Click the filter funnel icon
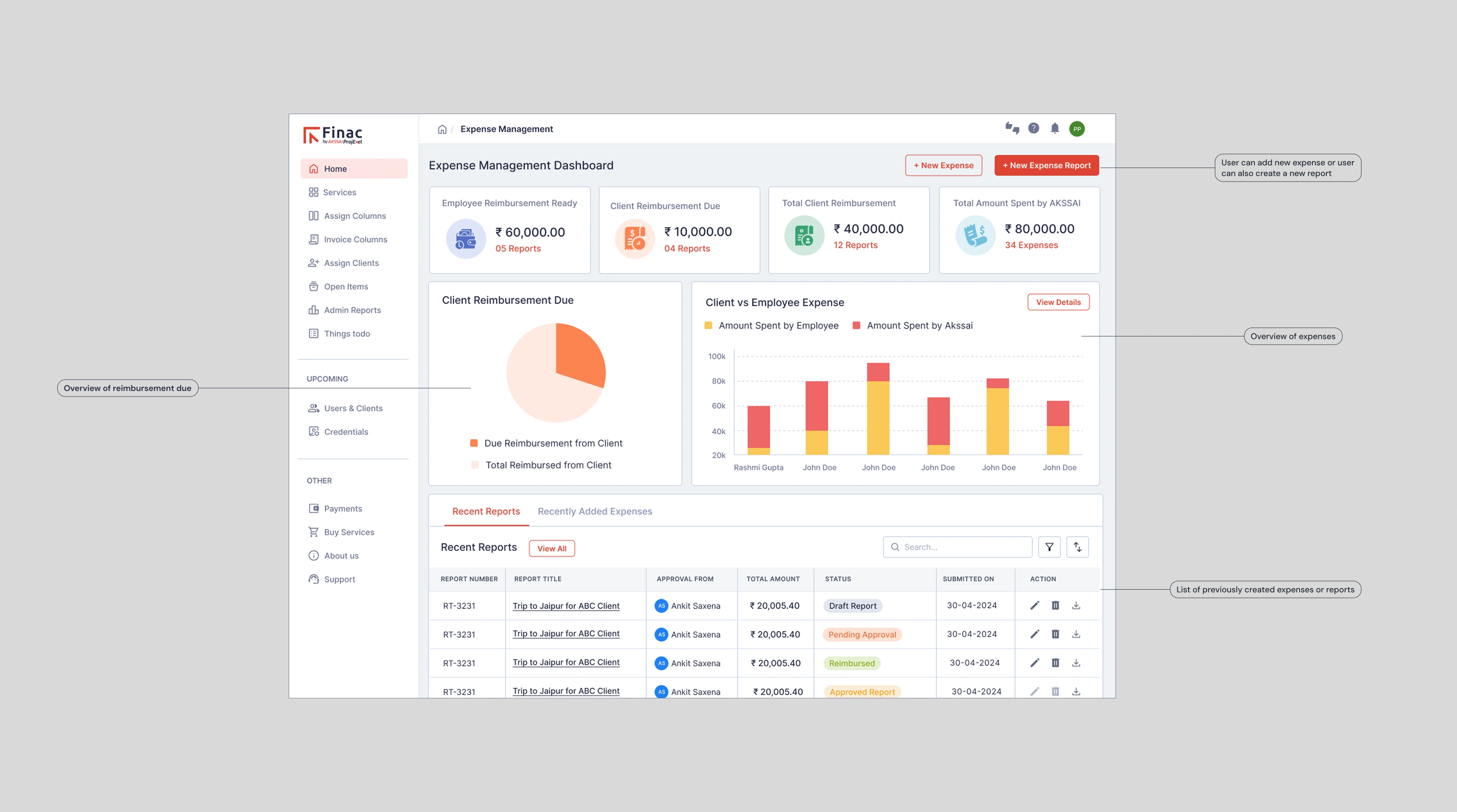The width and height of the screenshot is (1457, 812). coord(1049,547)
